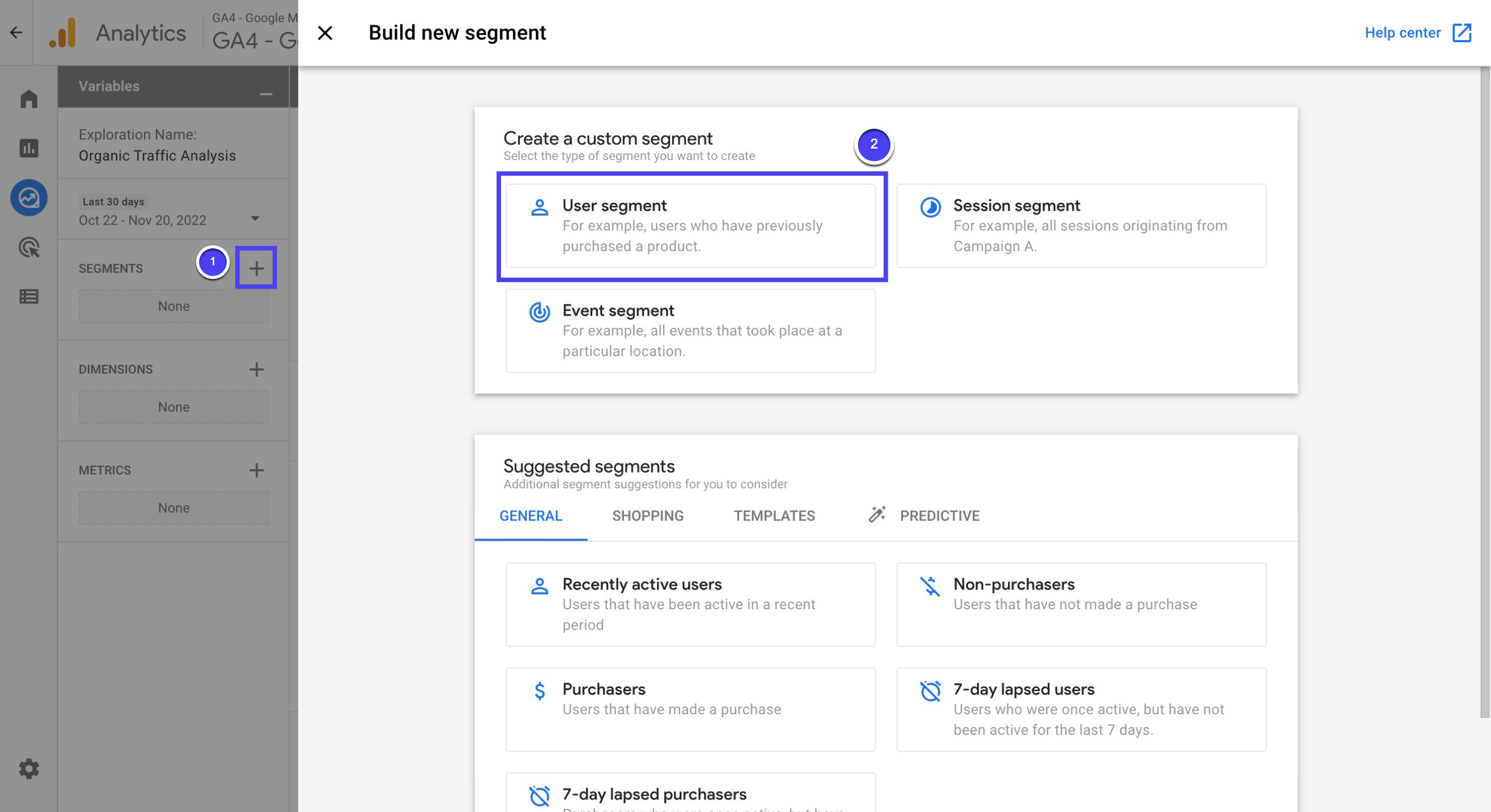
Task: Open Home in the left navigation
Action: [x=29, y=99]
